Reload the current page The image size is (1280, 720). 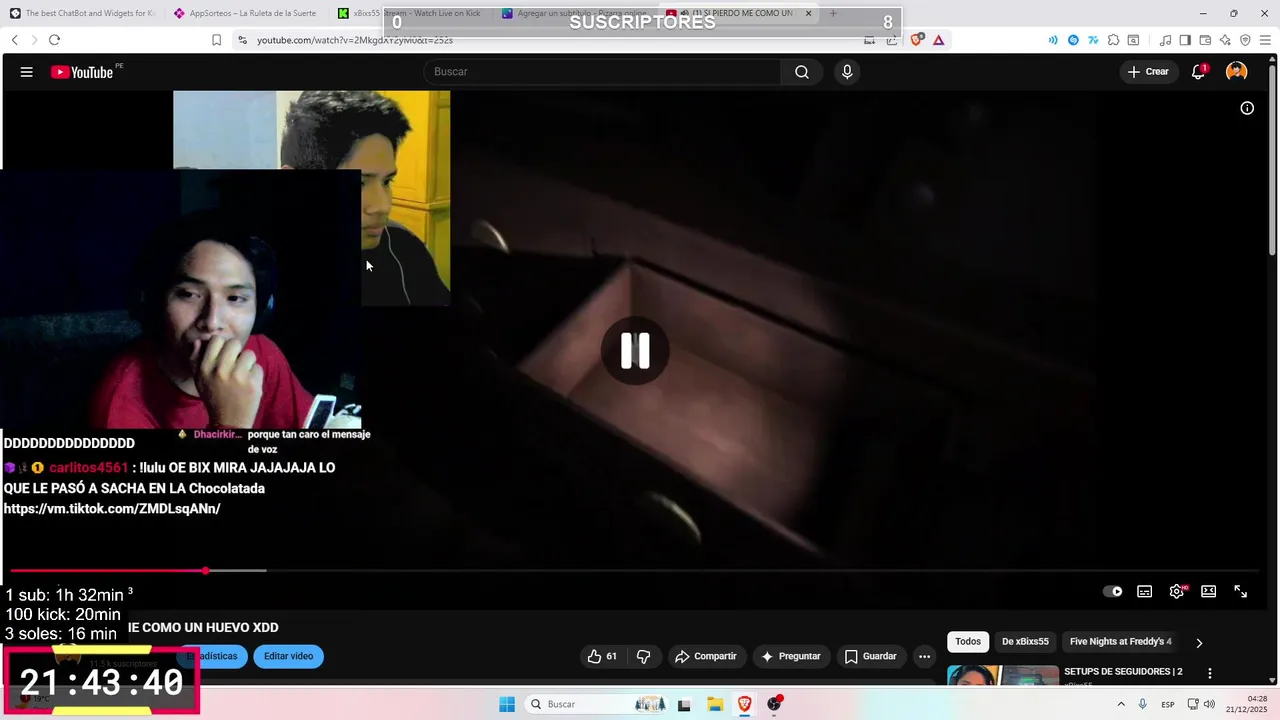pyautogui.click(x=54, y=40)
